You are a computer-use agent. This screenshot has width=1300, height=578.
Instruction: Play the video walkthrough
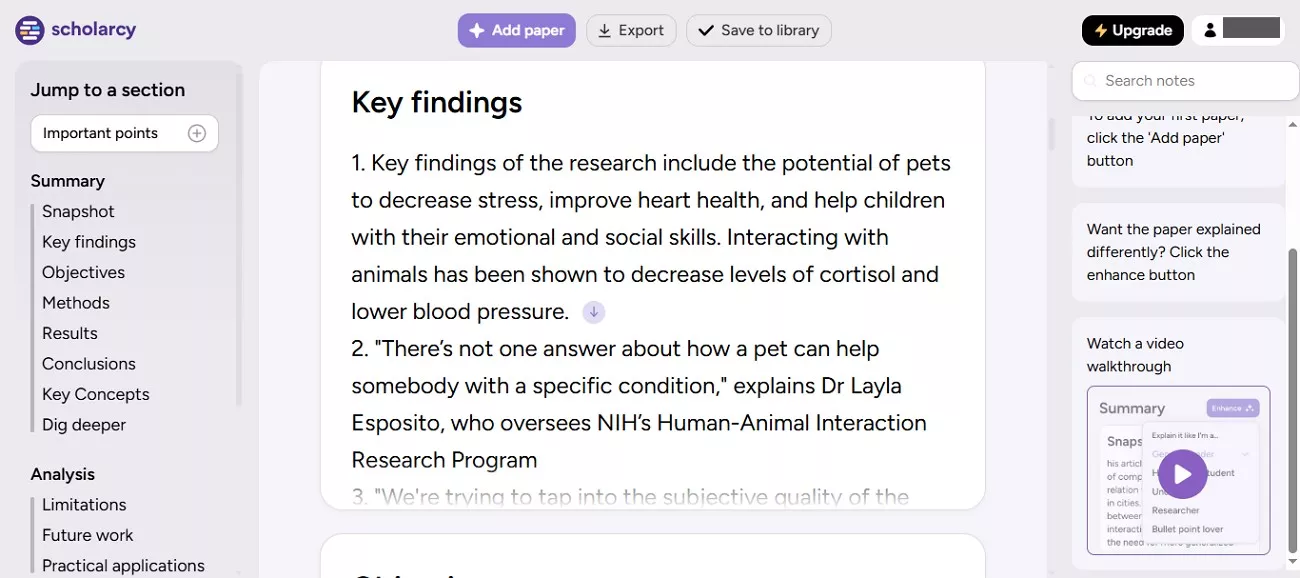[x=1182, y=473]
